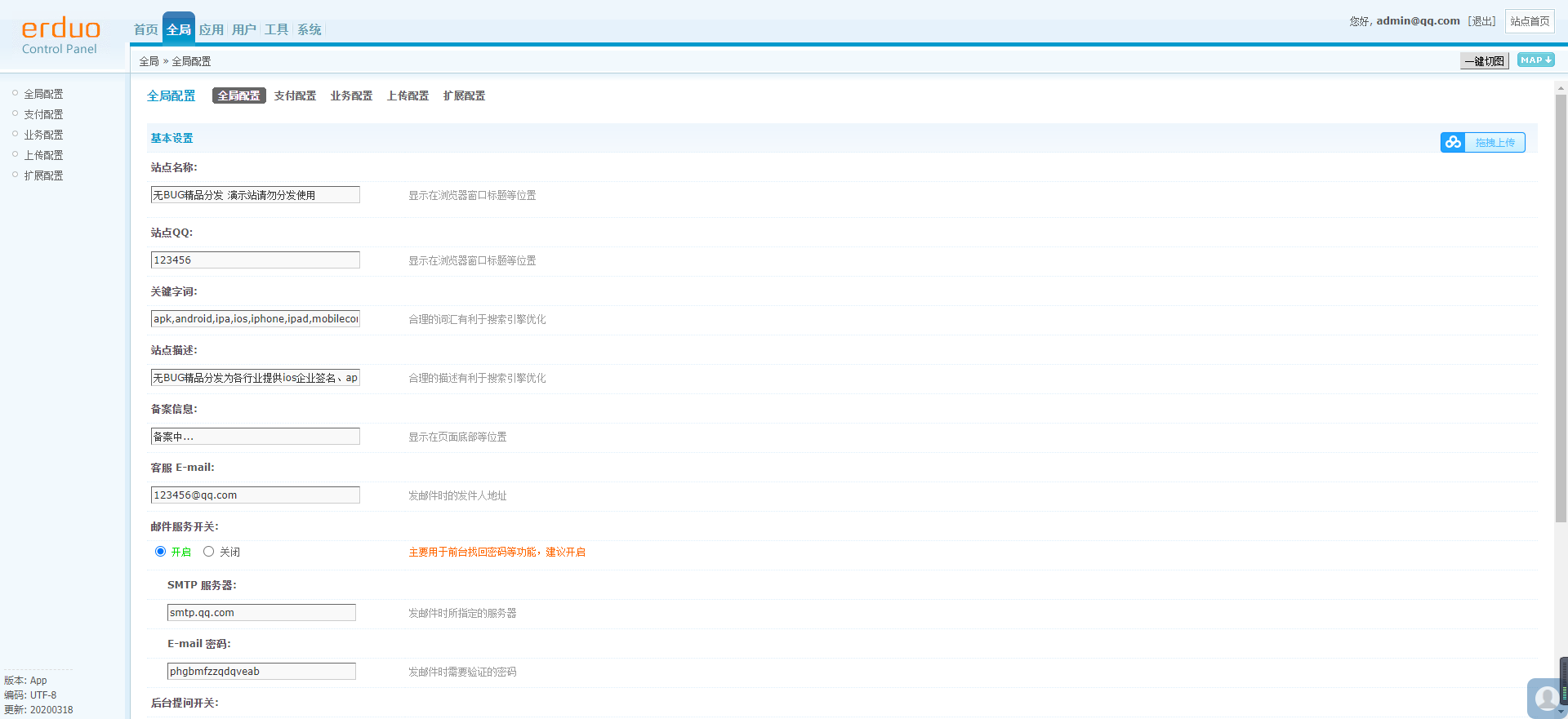Viewport: 1568px width, 719px height.
Task: Select 关闭 radio for mail service
Action: pos(209,552)
